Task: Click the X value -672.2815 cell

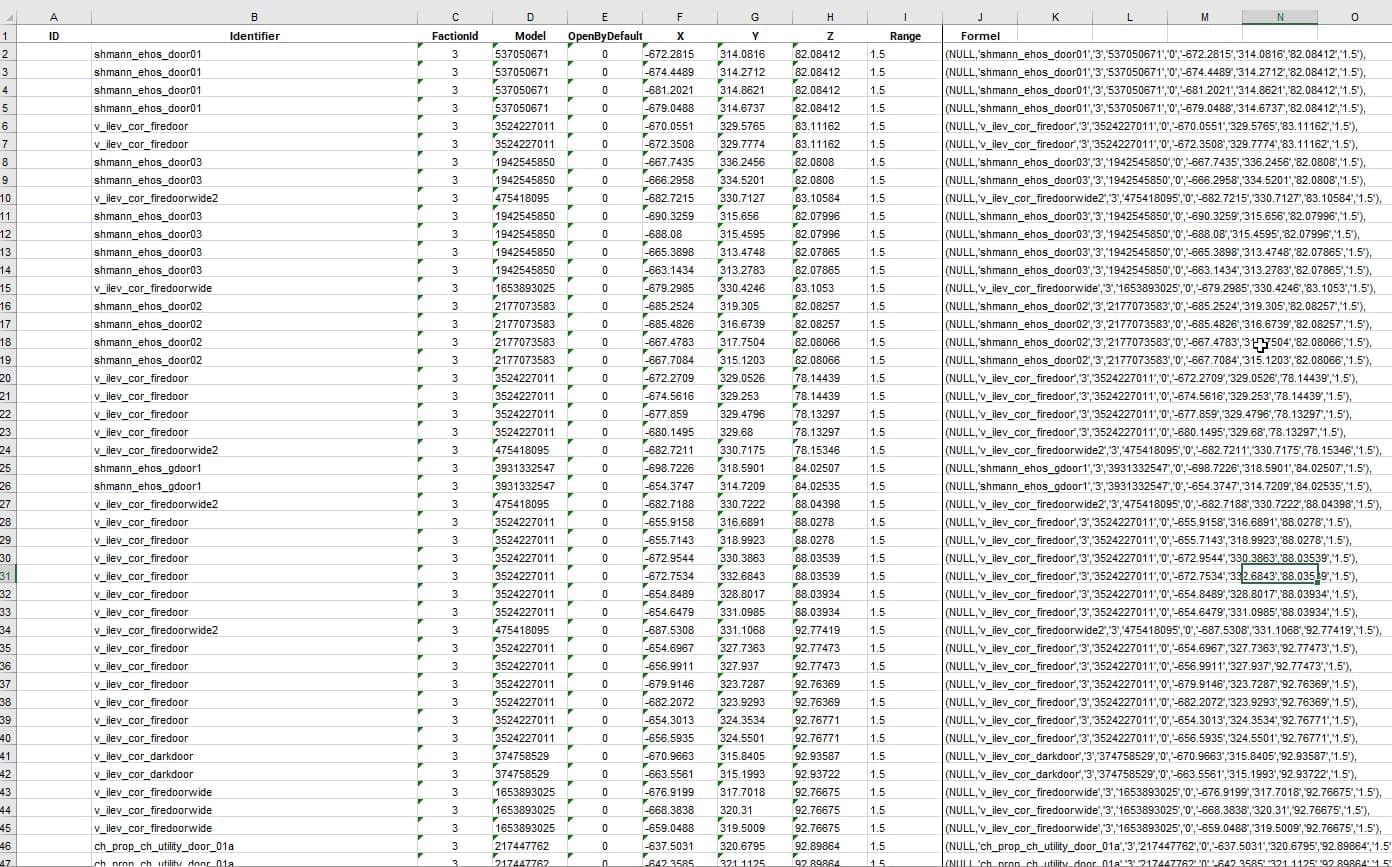Action: tap(679, 54)
